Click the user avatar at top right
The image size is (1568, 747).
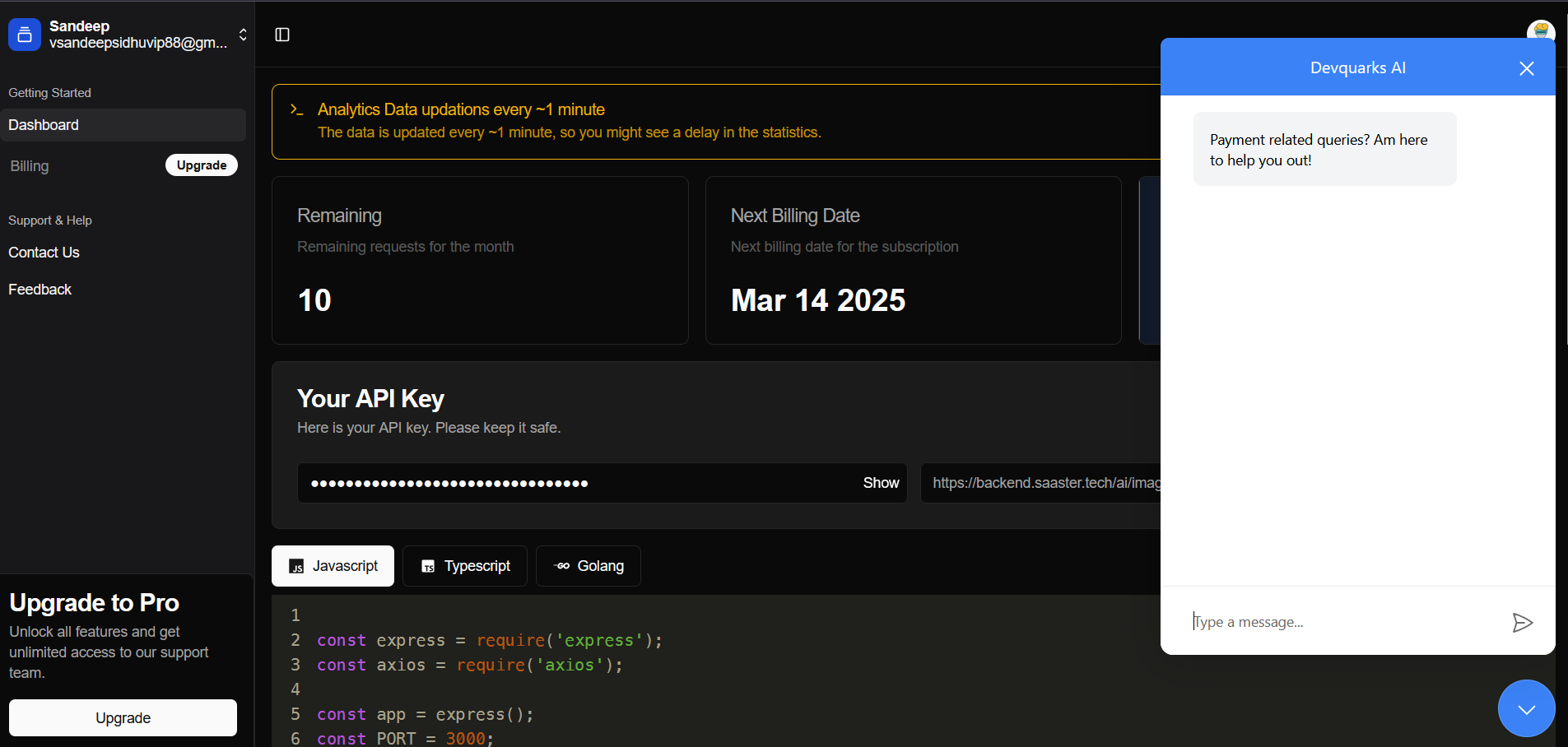(x=1541, y=30)
